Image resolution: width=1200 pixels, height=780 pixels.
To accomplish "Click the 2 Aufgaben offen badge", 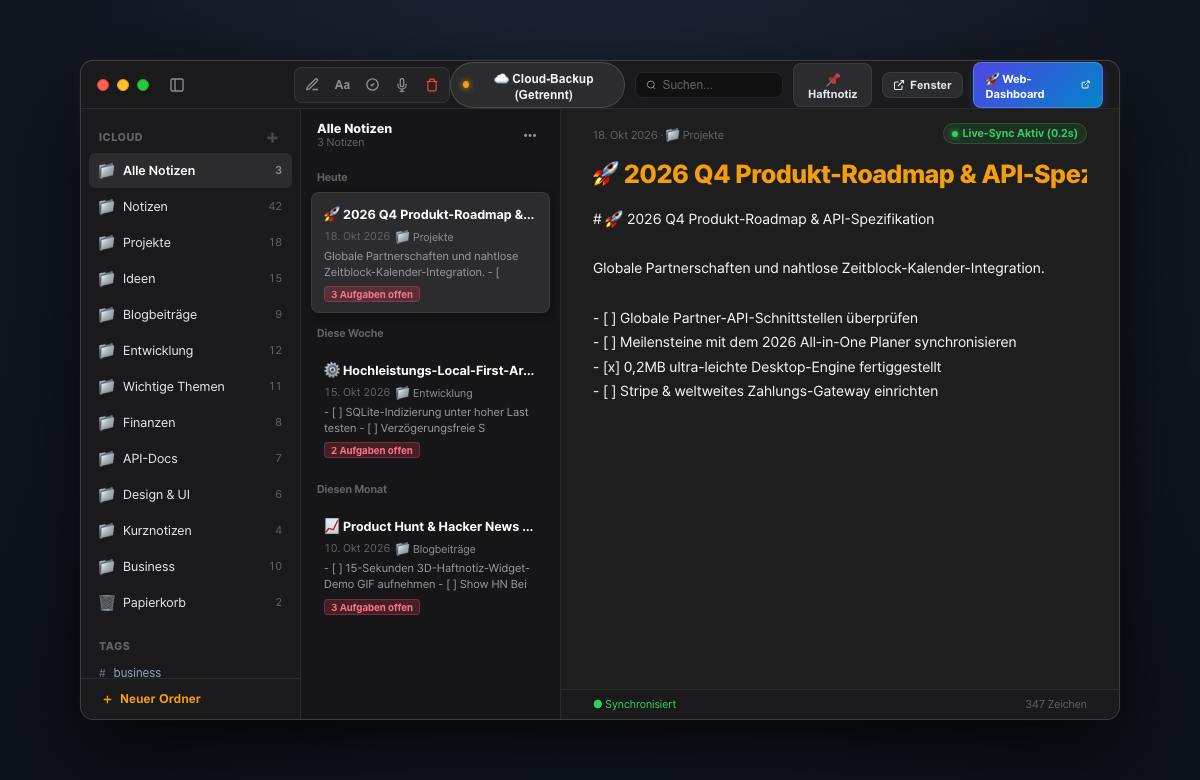I will click(372, 450).
